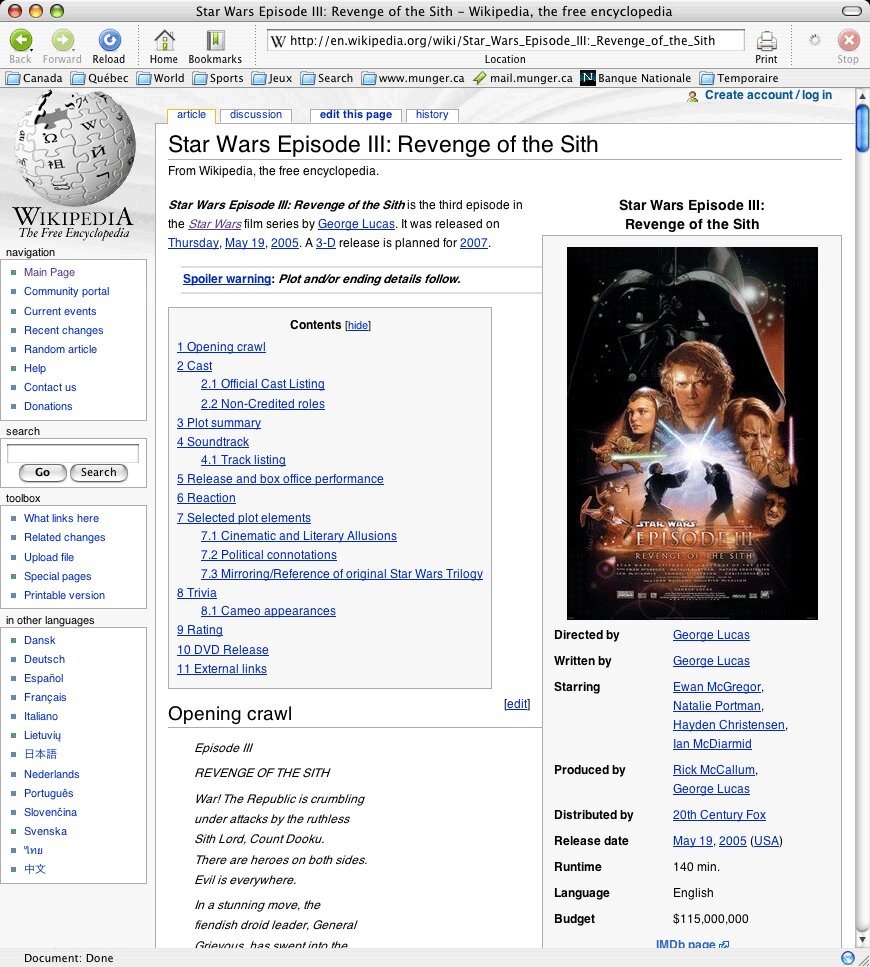The width and height of the screenshot is (870, 967).
Task: Jump to 10 DVD Release section
Action: click(x=223, y=650)
